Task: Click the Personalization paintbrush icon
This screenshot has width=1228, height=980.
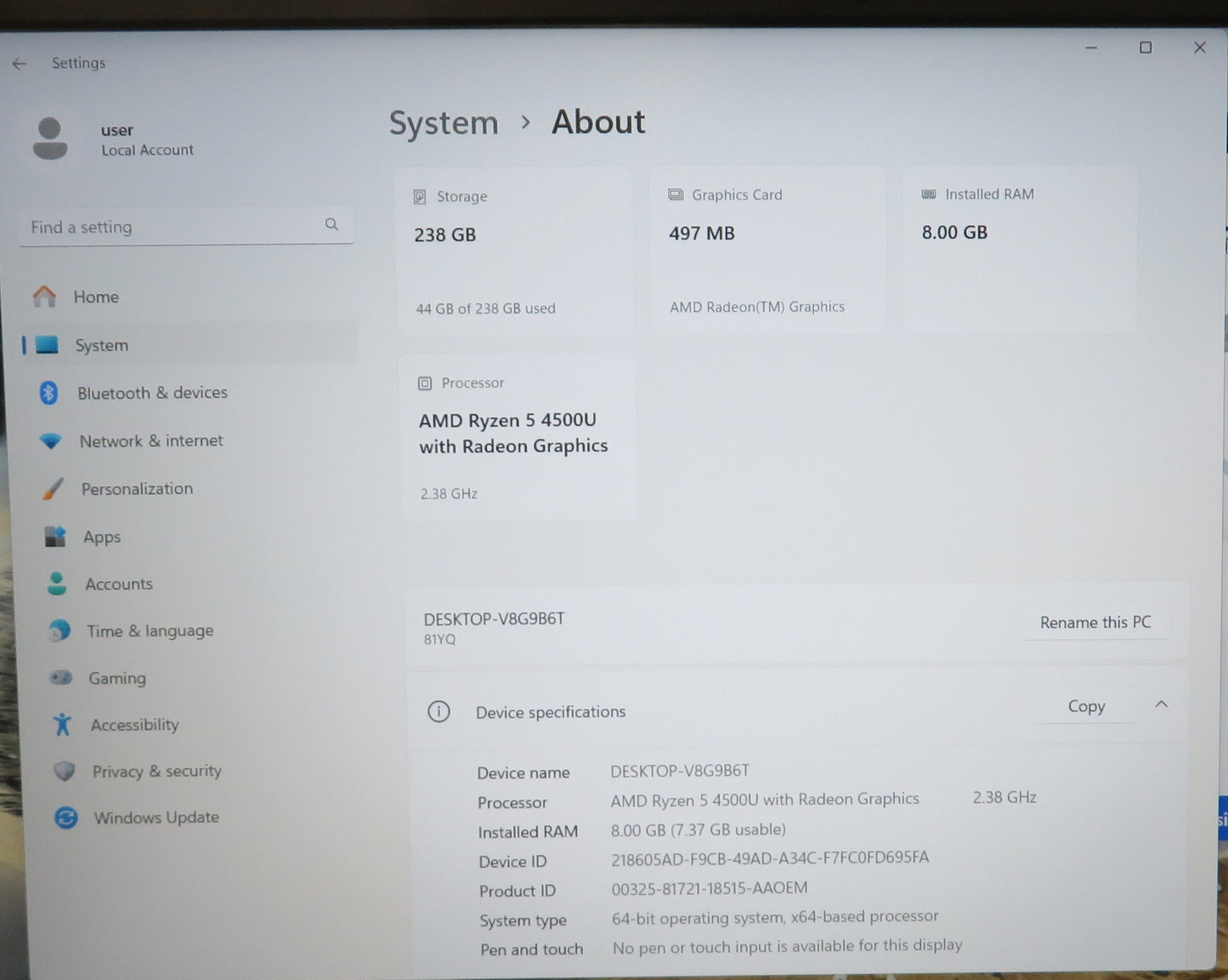Action: (51, 489)
